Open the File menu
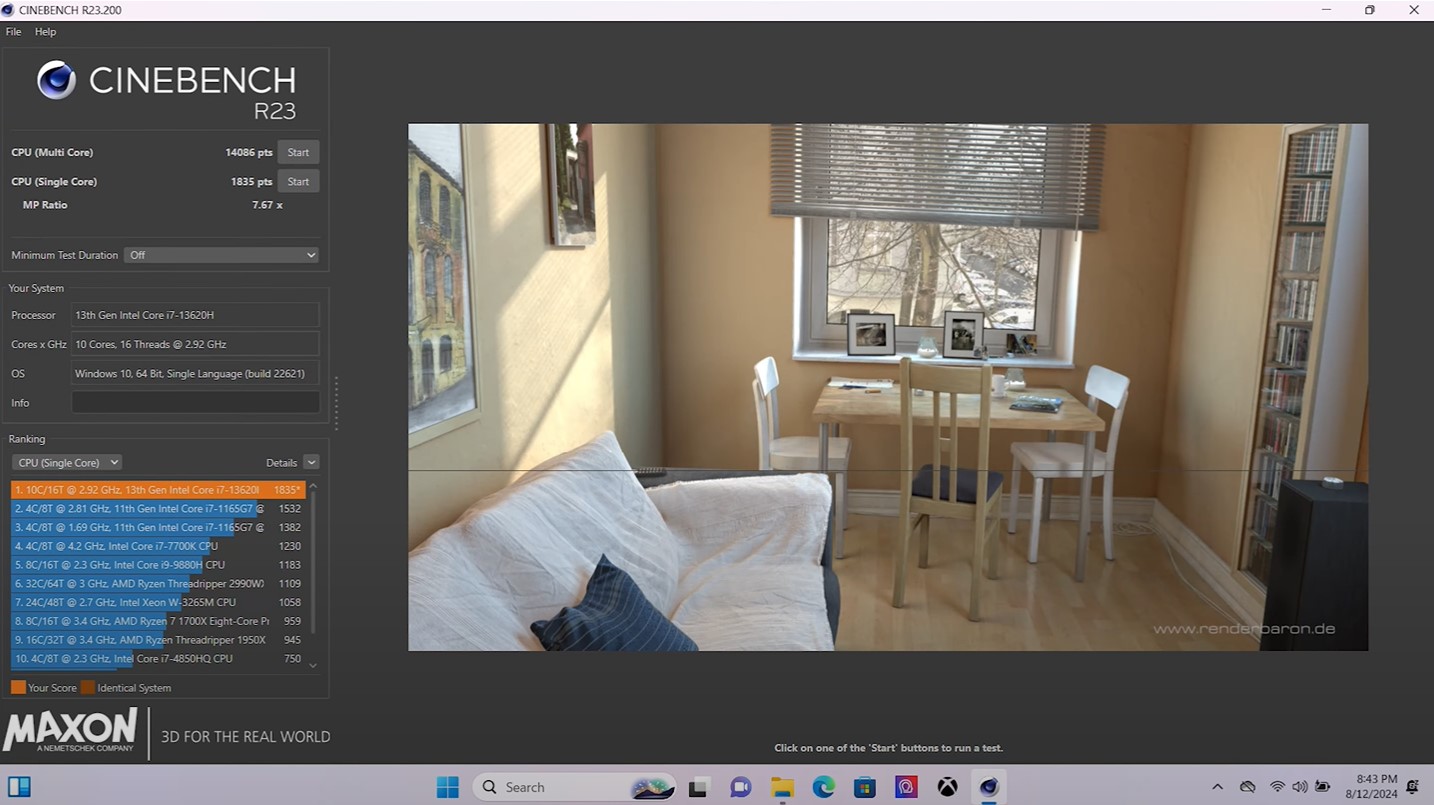The width and height of the screenshot is (1434, 805). click(x=13, y=32)
